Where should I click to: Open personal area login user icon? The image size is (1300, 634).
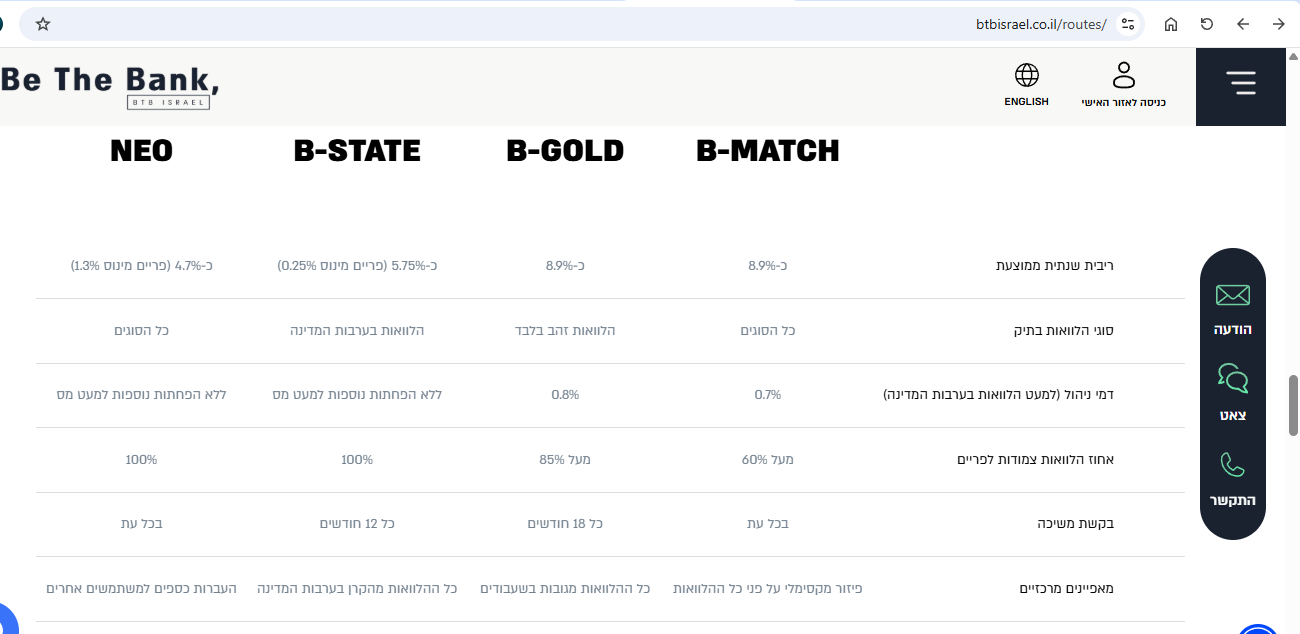(x=1124, y=84)
